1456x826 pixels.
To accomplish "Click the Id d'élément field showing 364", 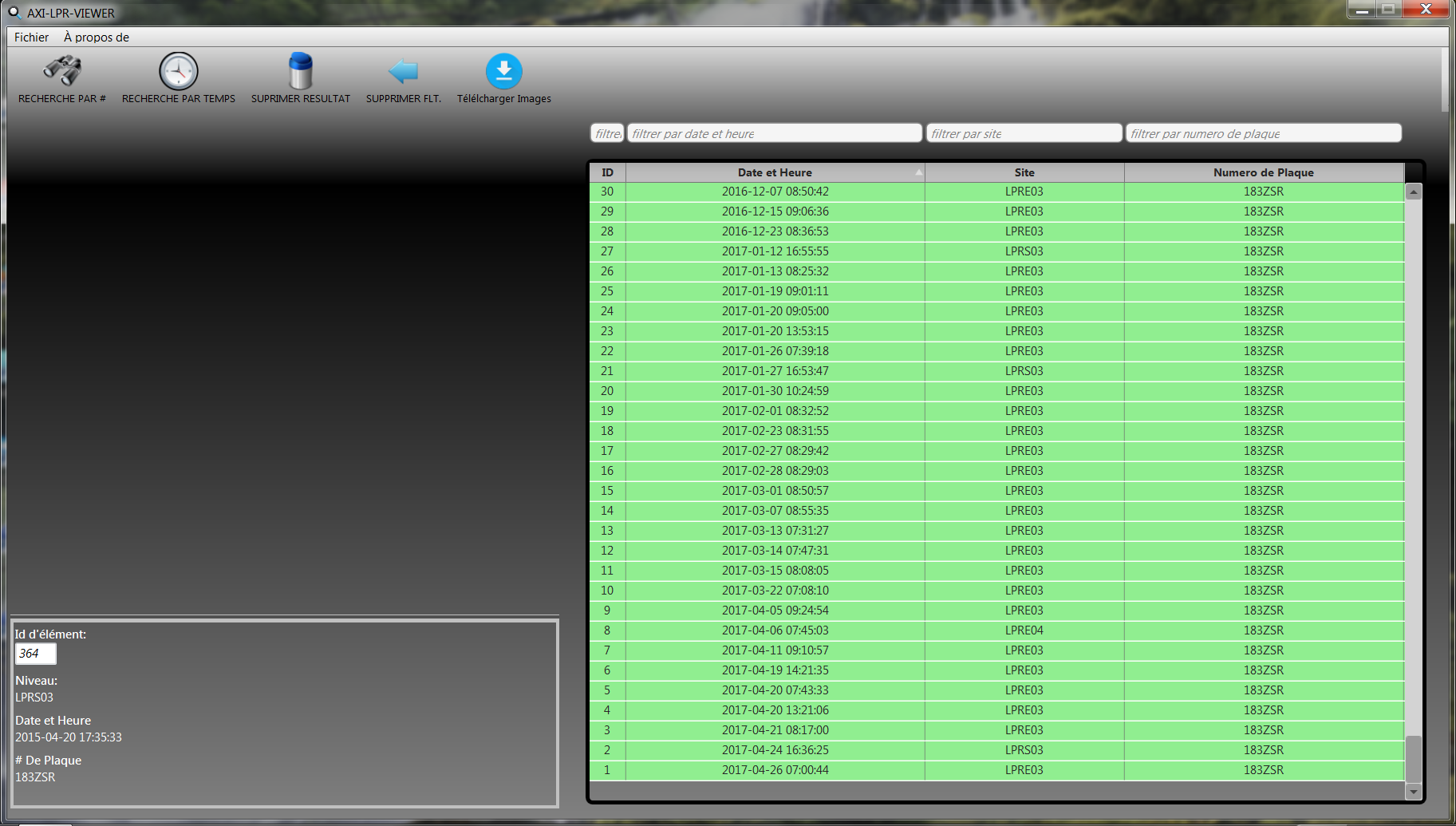I will [36, 654].
